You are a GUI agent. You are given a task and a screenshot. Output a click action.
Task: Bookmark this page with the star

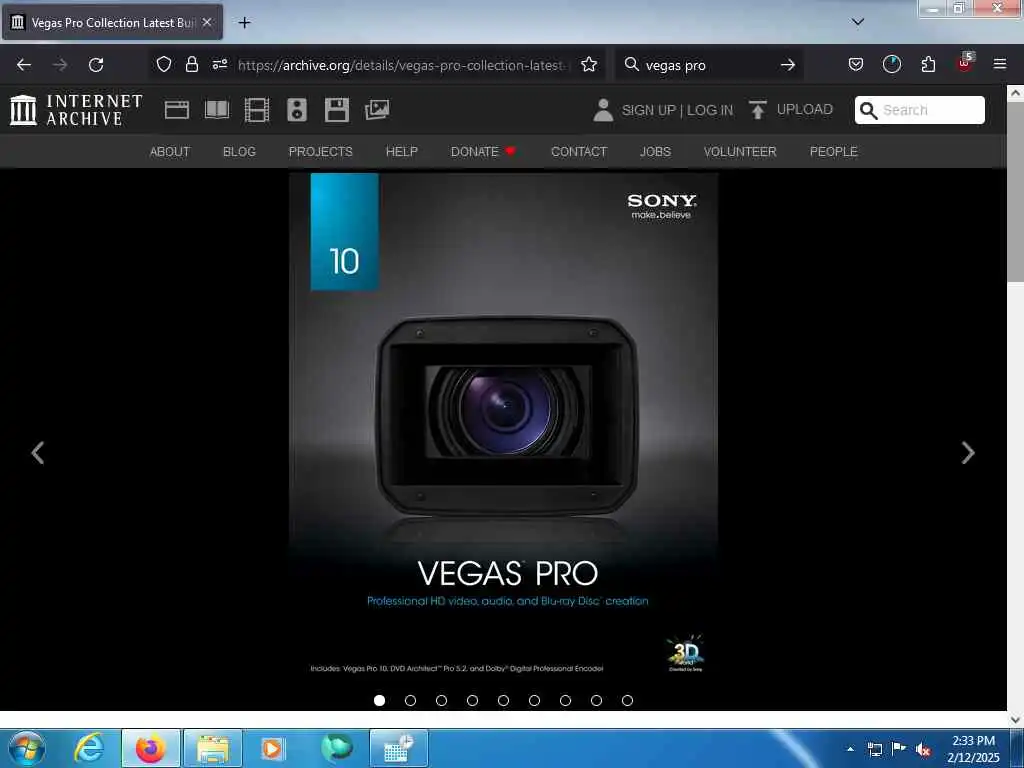(x=589, y=65)
